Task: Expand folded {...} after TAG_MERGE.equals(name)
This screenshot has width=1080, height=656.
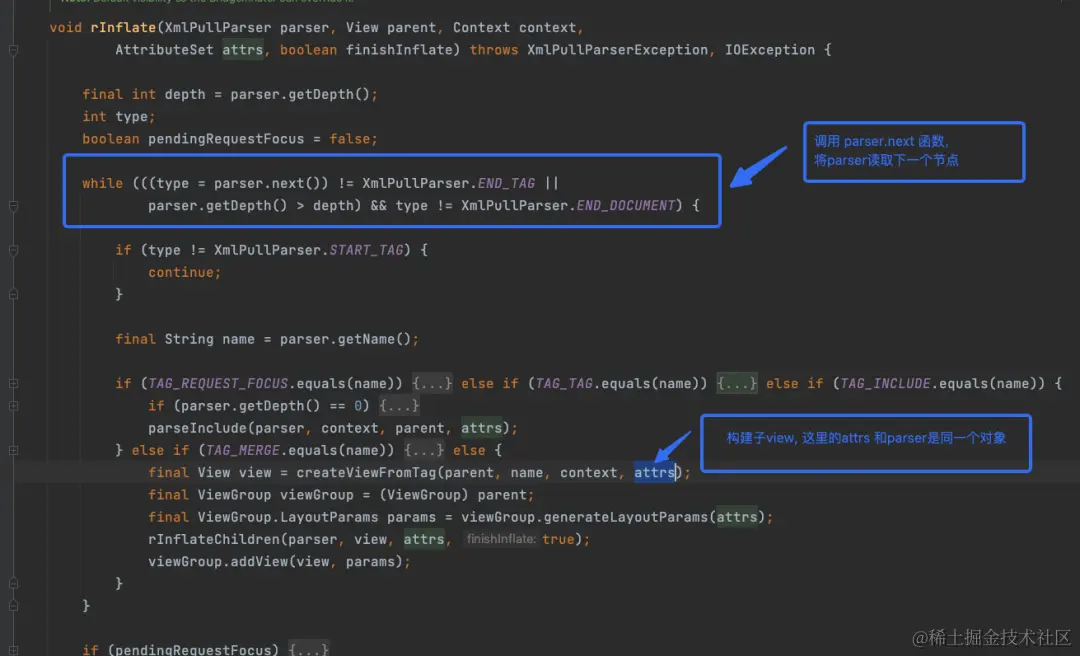Action: point(424,450)
